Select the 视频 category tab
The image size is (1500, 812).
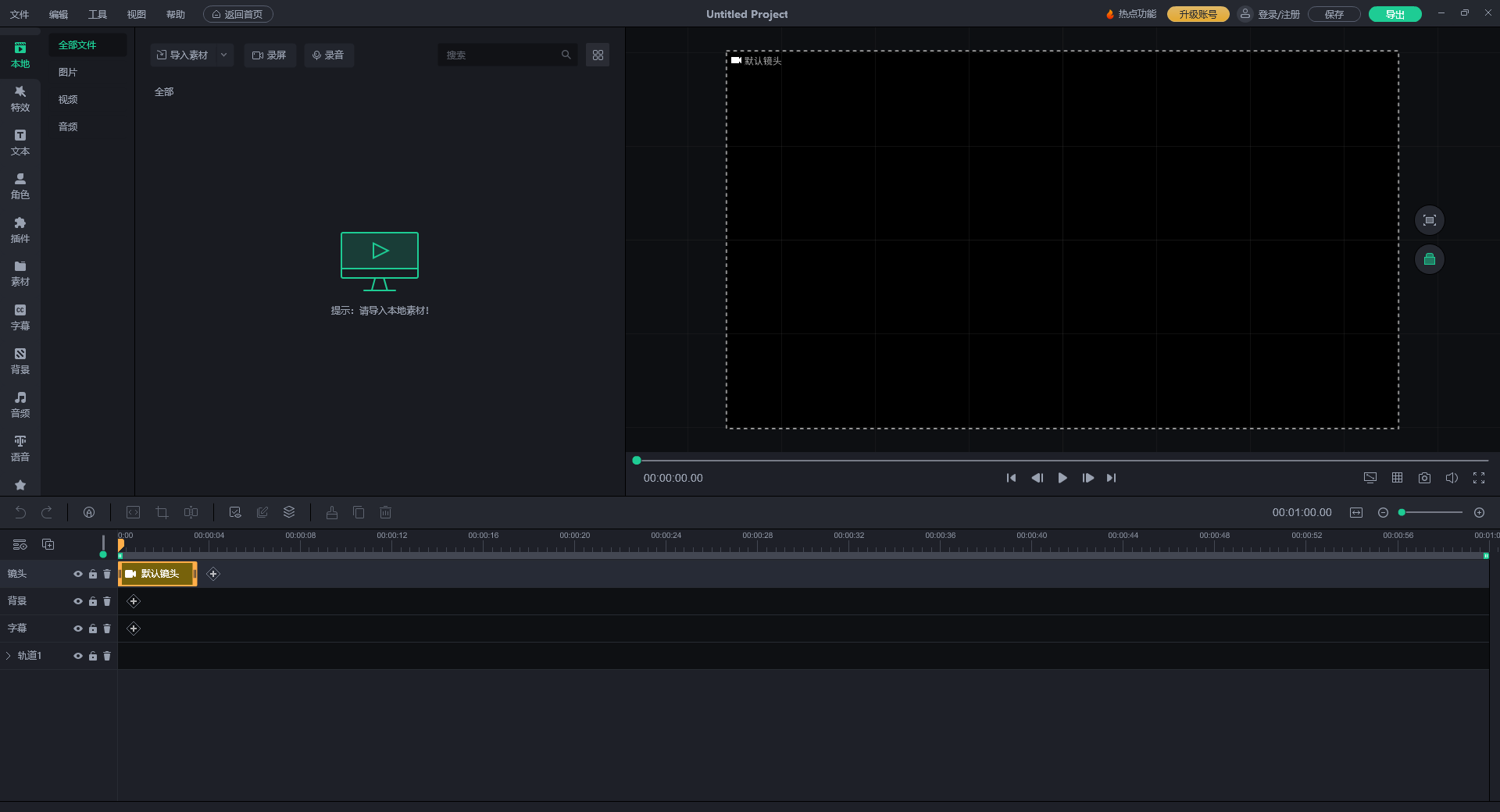click(x=68, y=99)
